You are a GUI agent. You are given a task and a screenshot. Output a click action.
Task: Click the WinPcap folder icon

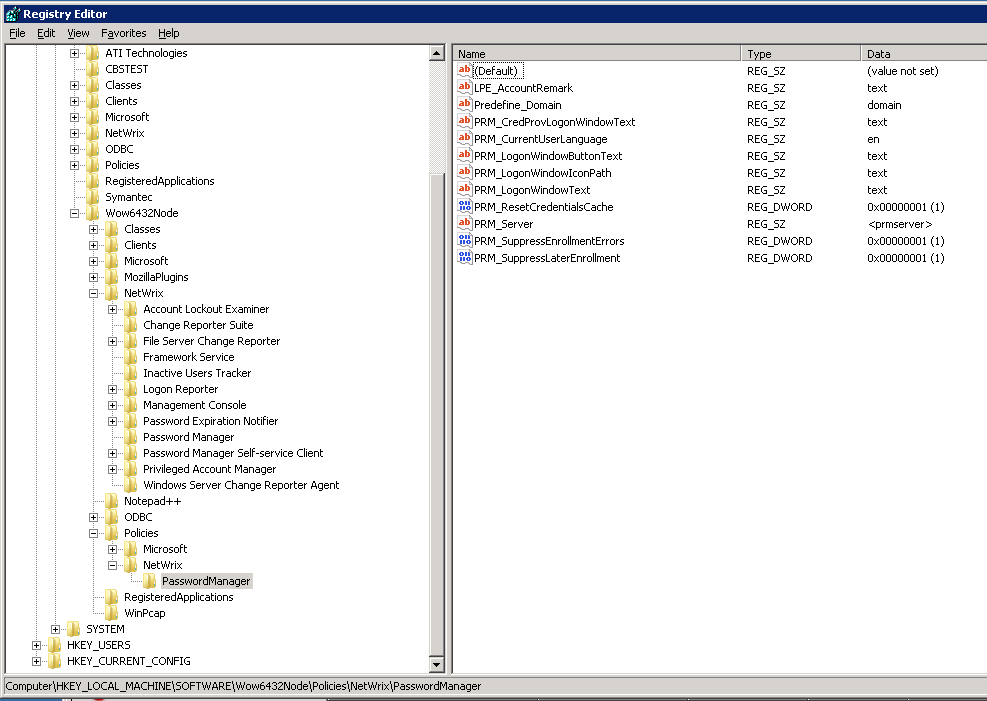111,613
